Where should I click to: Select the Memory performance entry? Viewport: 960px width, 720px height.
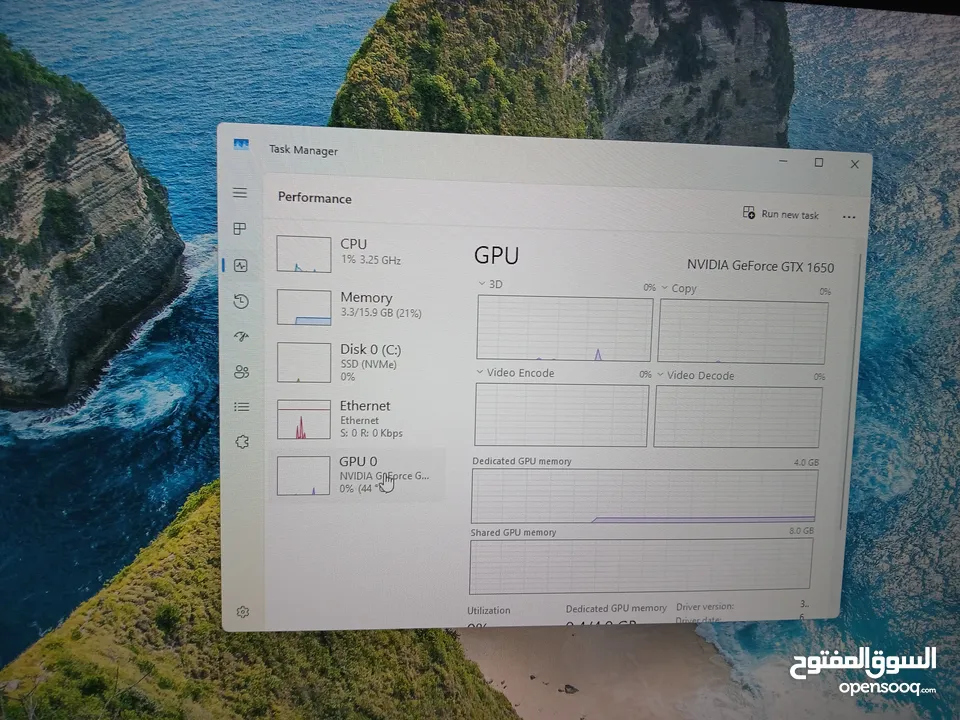click(360, 306)
